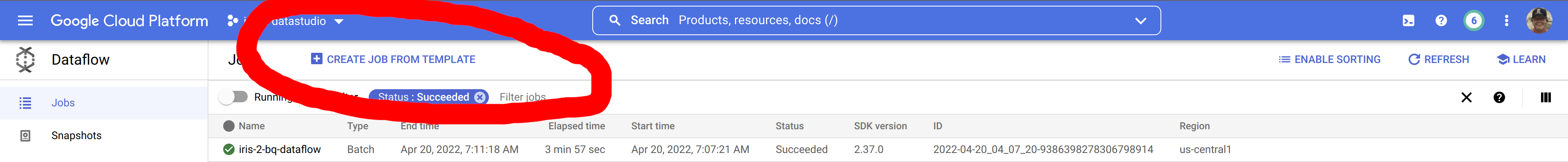Click ENABLE SORTING button

[1329, 59]
